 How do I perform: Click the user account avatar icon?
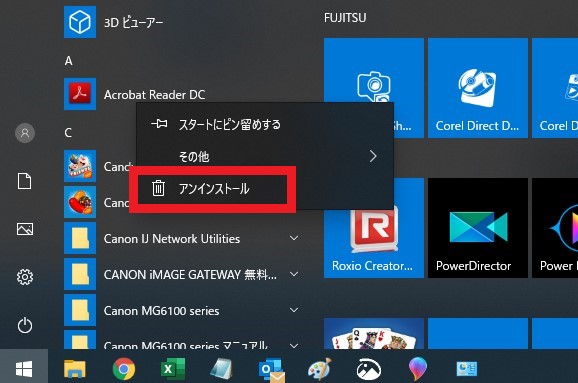point(25,133)
